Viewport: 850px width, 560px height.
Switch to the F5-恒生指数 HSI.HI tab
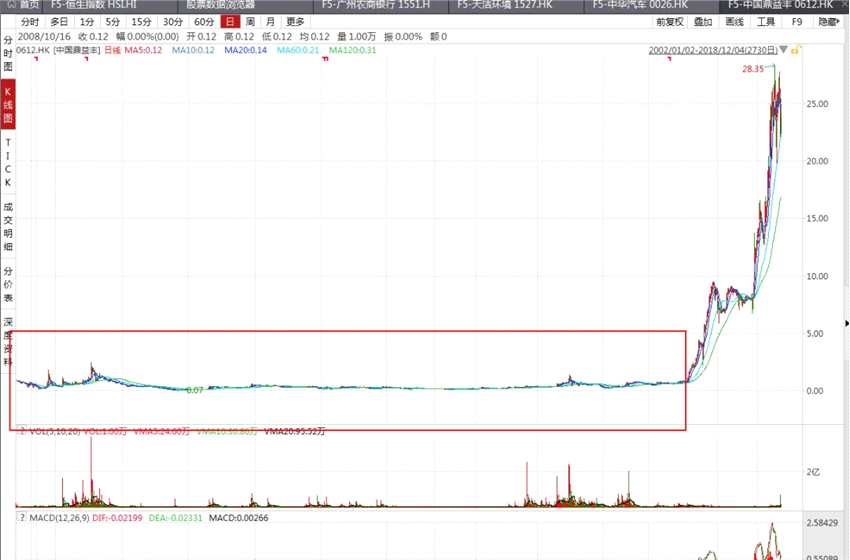(110, 5)
